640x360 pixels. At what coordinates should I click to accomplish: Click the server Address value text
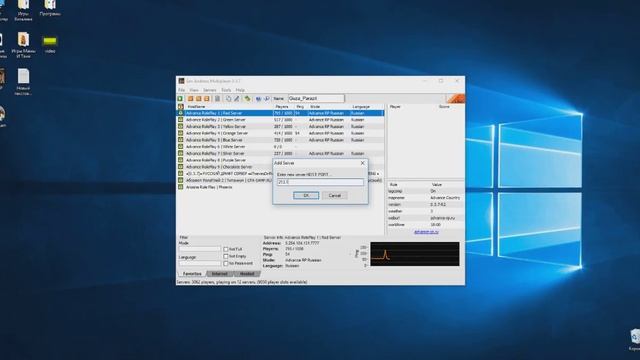tap(302, 243)
